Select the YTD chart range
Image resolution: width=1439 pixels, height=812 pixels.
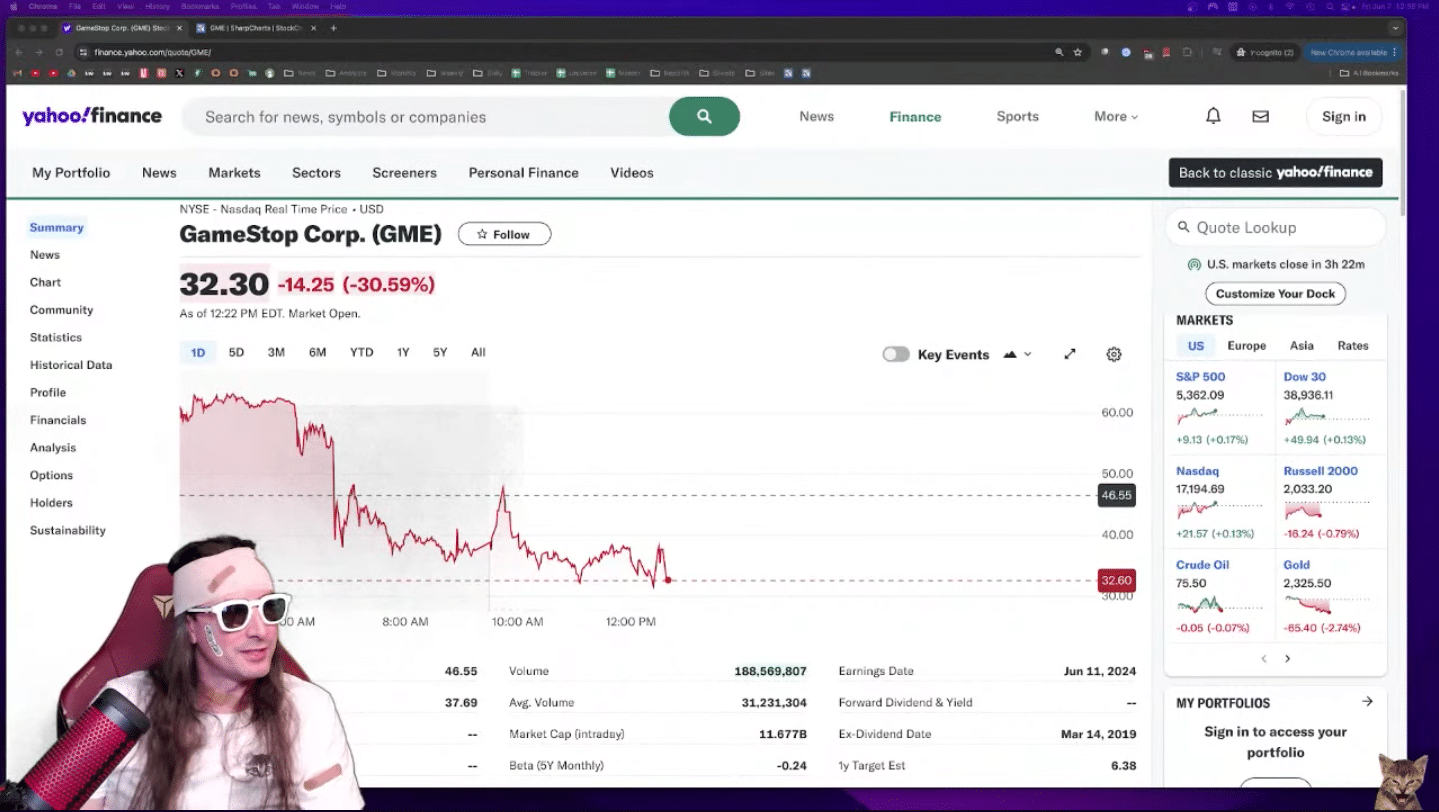[361, 352]
